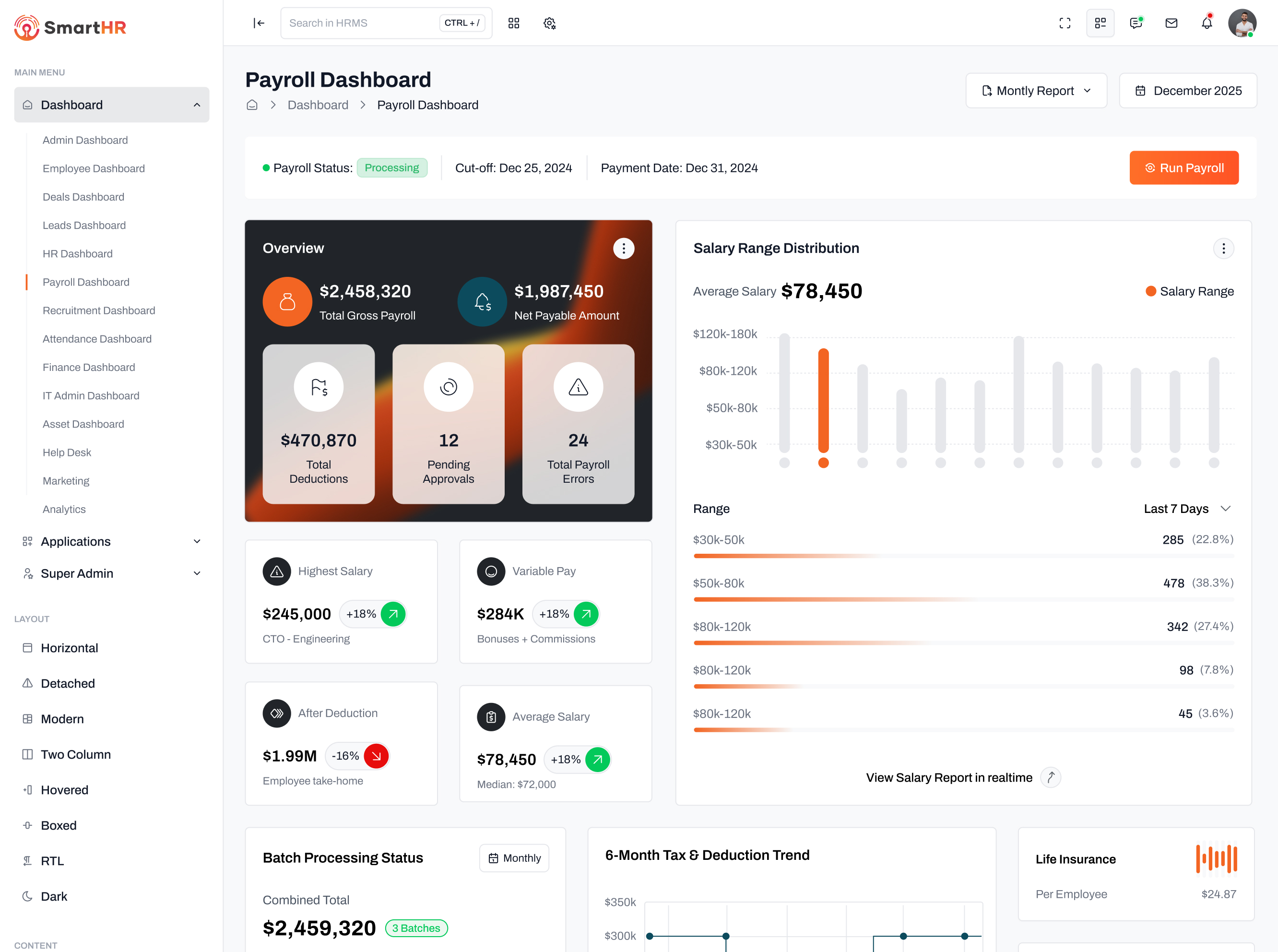Select the Boxed layout option
Viewport: 1278px width, 952px height.
[58, 825]
